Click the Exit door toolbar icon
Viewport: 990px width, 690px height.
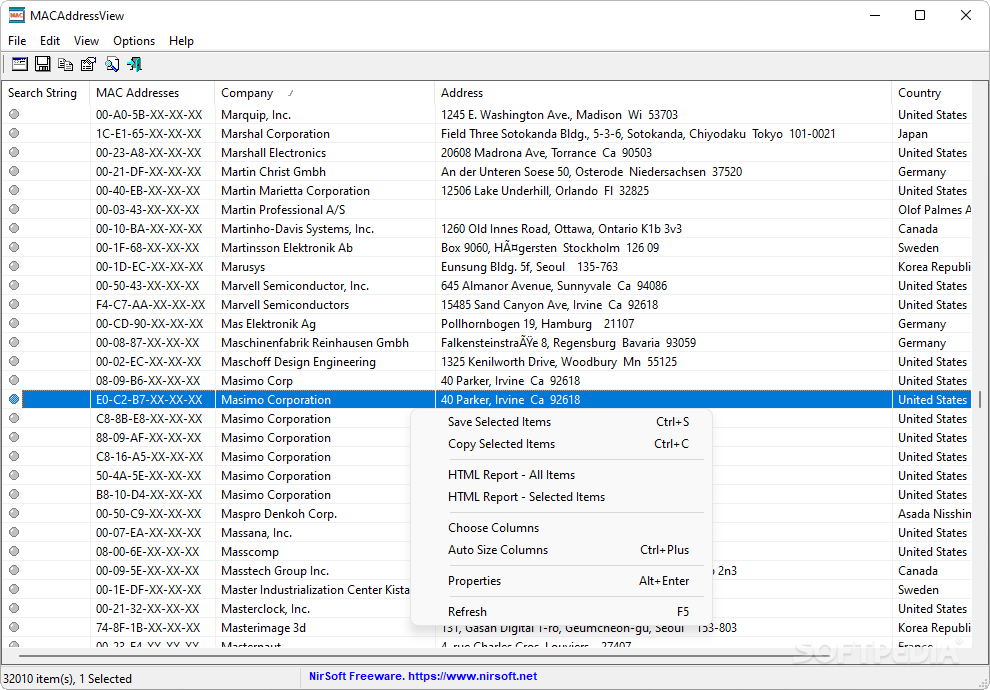[134, 64]
